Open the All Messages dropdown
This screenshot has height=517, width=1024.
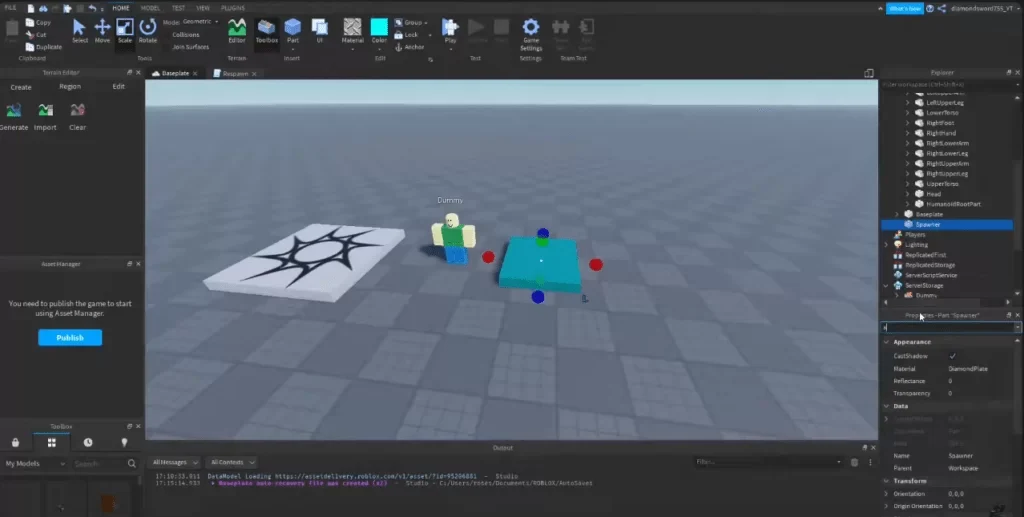[x=175, y=462]
